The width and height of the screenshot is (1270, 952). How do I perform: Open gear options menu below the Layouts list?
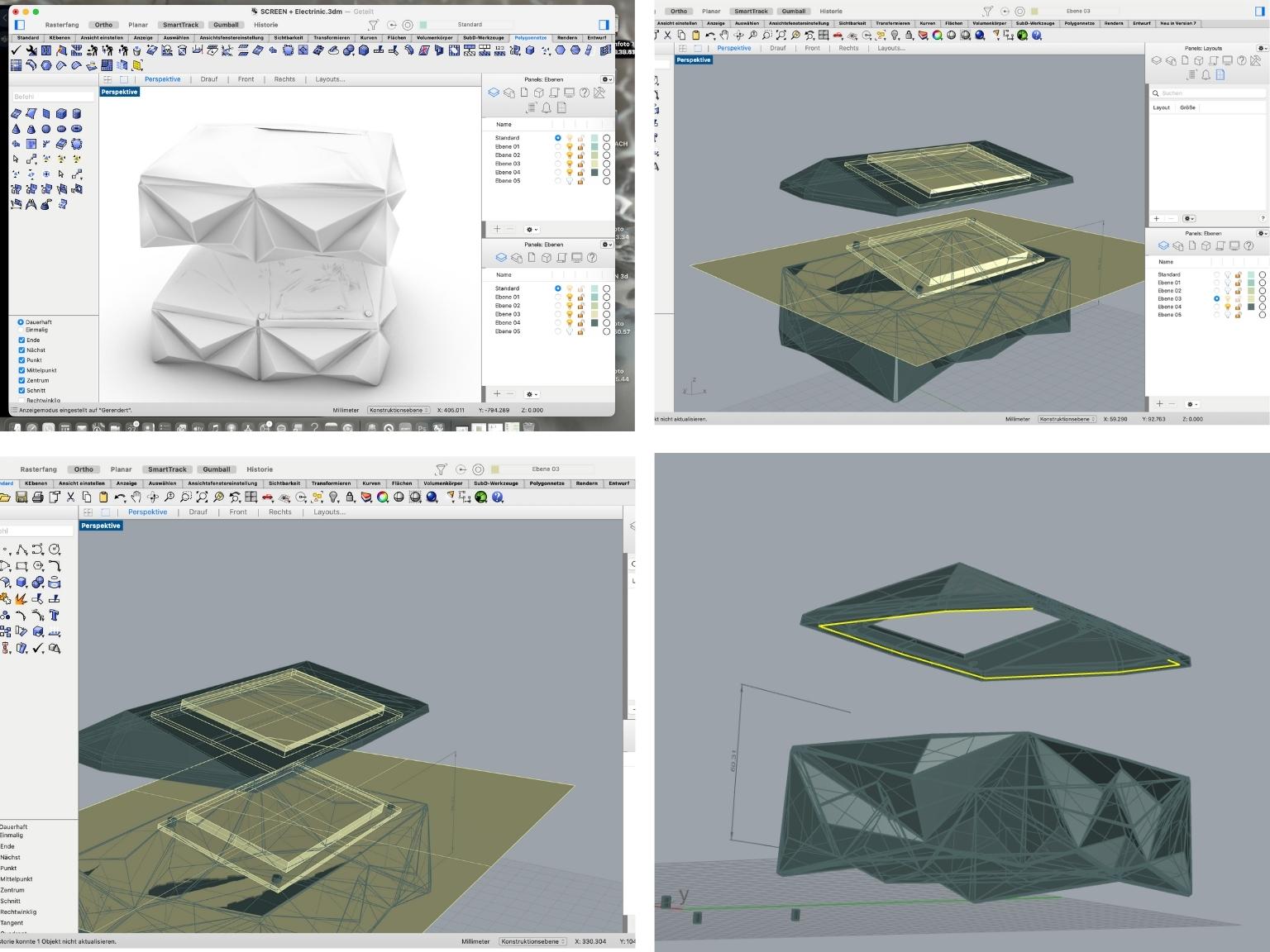point(1189,219)
